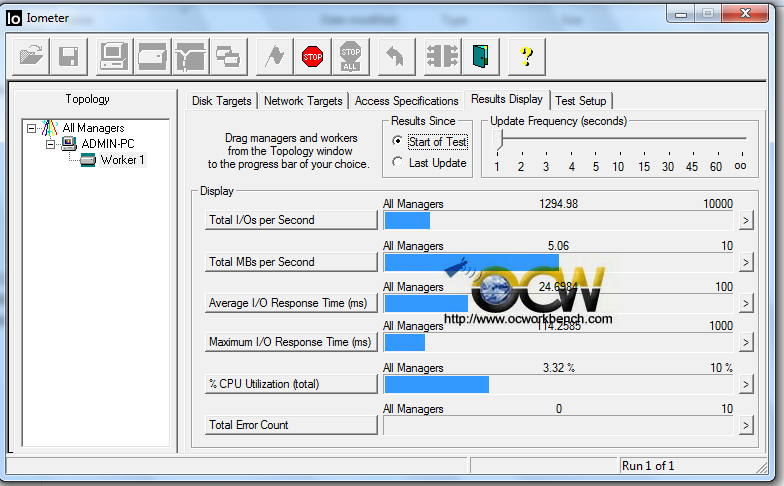Click the 60 mark on frequency scale
The image size is (784, 486).
tap(716, 167)
